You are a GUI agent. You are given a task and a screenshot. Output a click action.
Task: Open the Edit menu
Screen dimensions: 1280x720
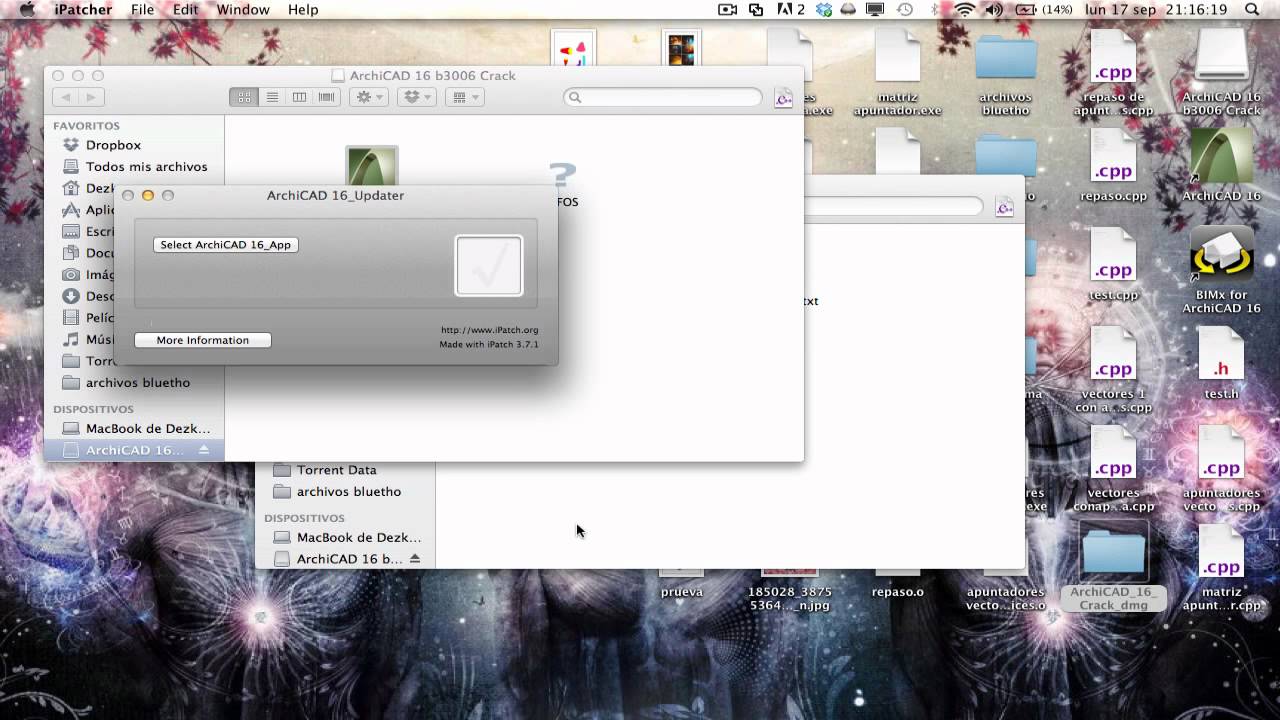pos(185,10)
